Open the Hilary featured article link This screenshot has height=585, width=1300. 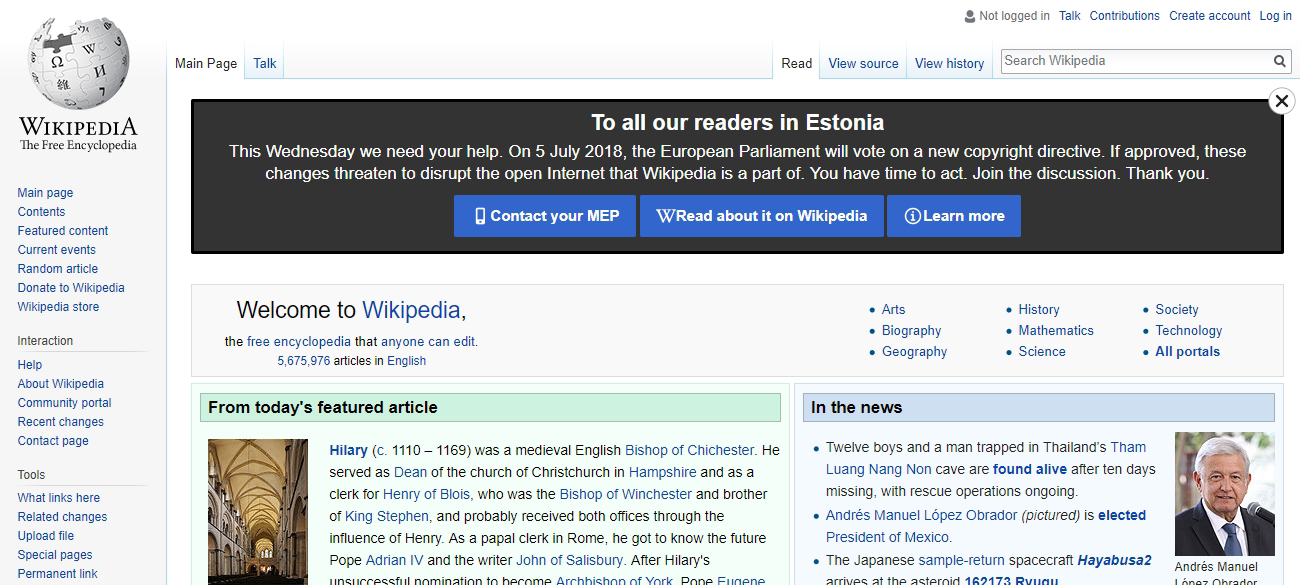(x=348, y=451)
